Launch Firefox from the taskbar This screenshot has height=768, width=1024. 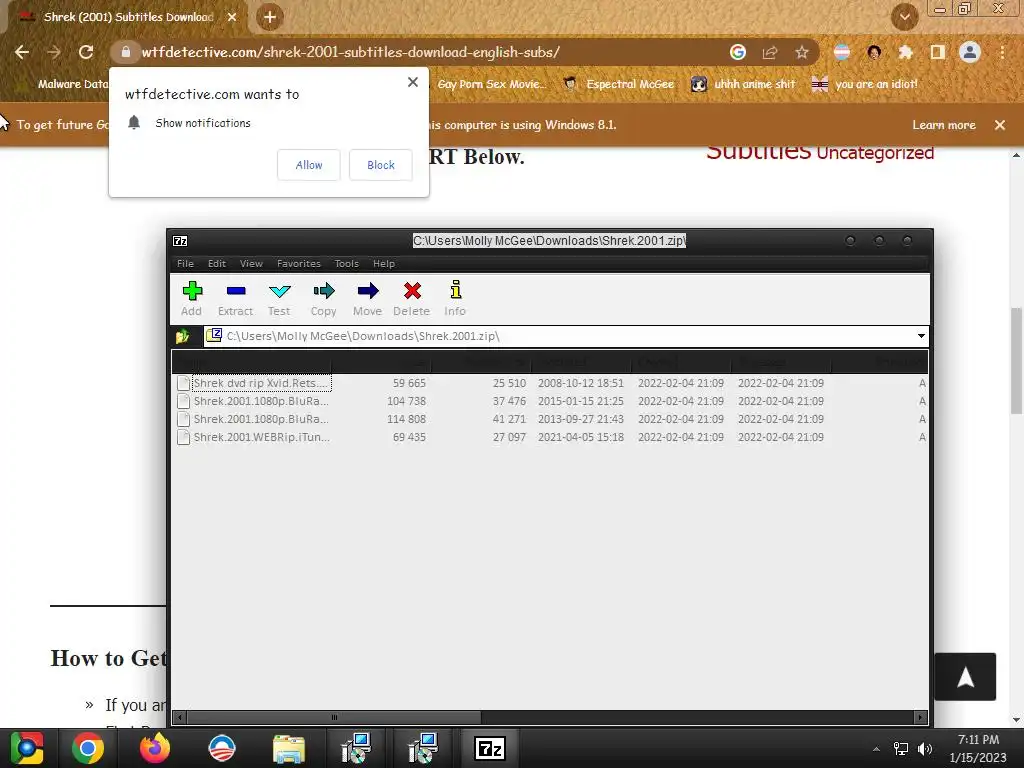(155, 748)
